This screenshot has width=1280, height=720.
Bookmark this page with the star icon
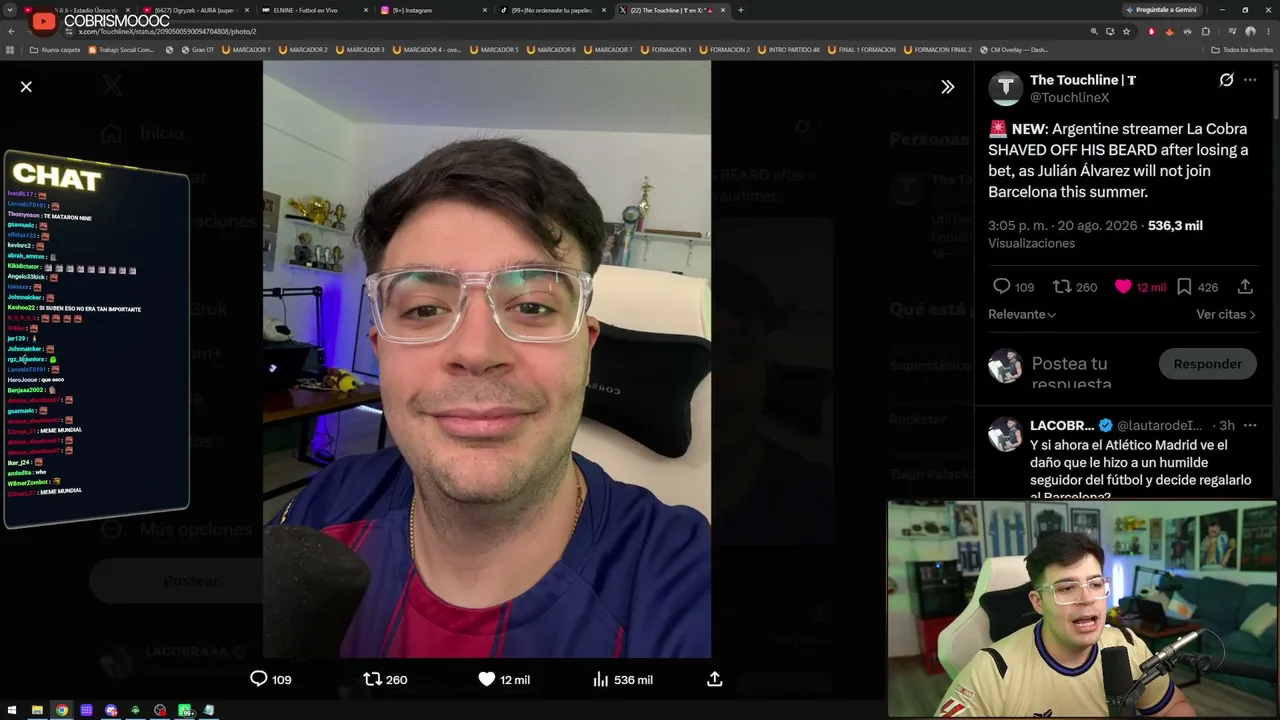pos(1127,31)
